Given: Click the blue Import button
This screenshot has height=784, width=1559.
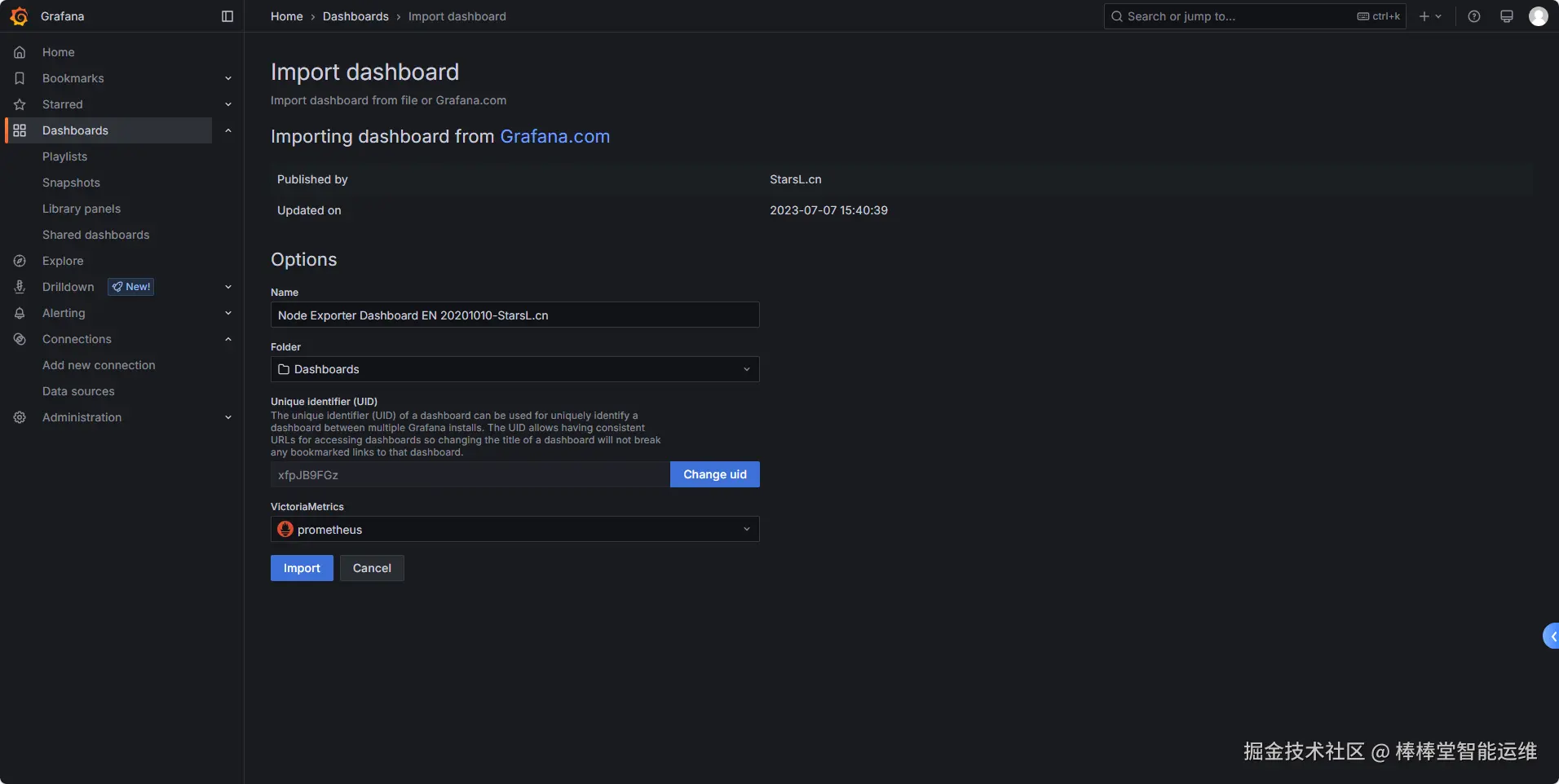Looking at the screenshot, I should (302, 568).
